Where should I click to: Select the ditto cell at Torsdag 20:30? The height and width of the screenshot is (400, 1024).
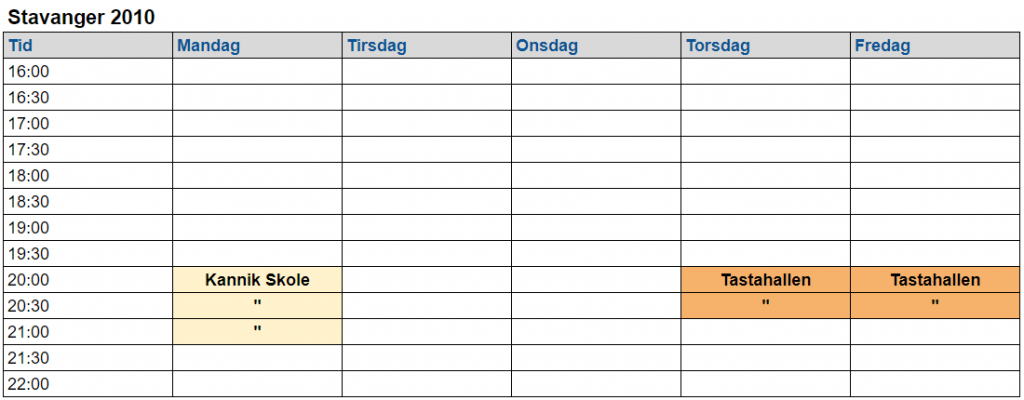(765, 305)
